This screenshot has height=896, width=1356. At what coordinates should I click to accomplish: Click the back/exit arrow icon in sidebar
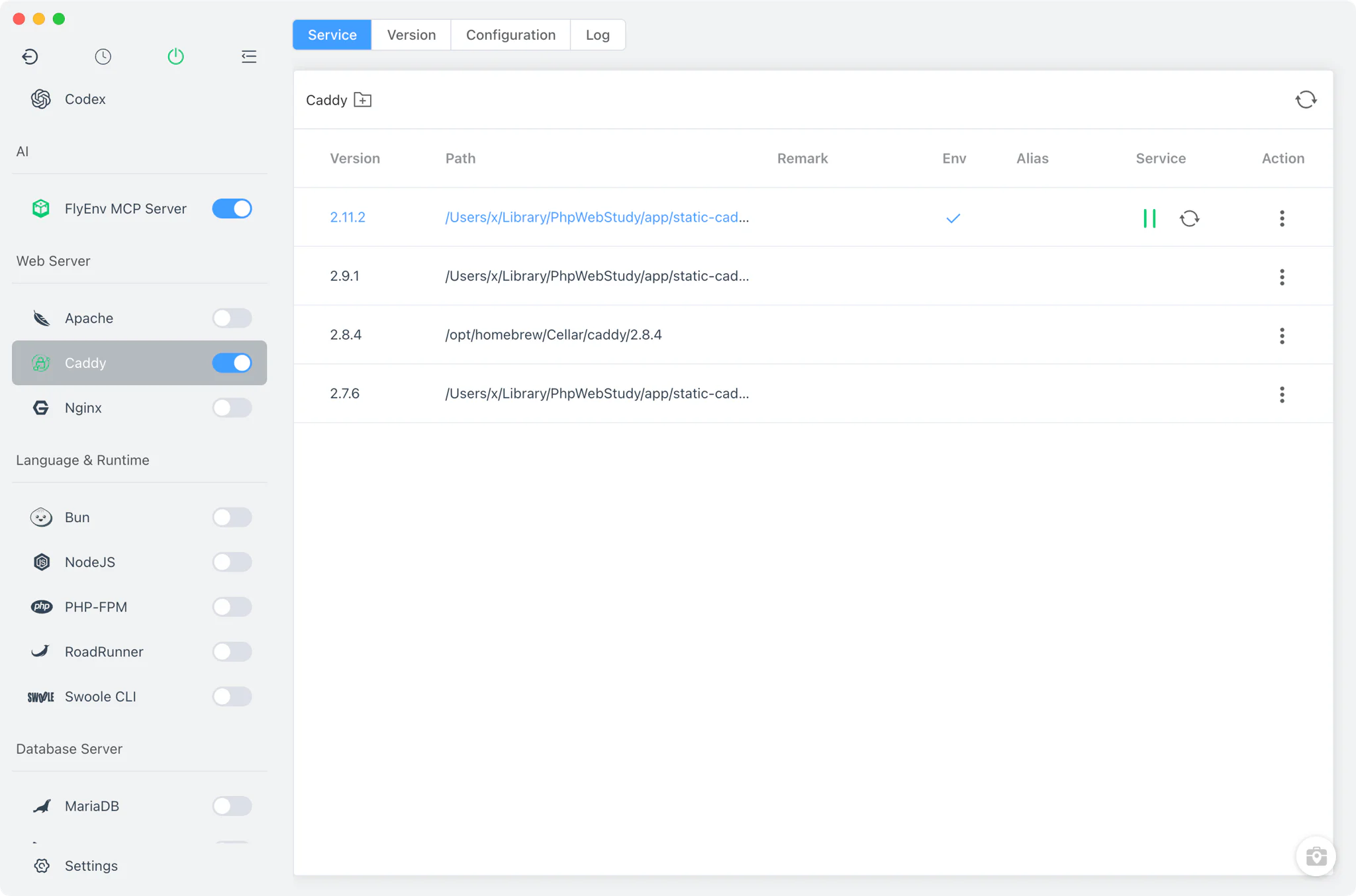(x=30, y=57)
